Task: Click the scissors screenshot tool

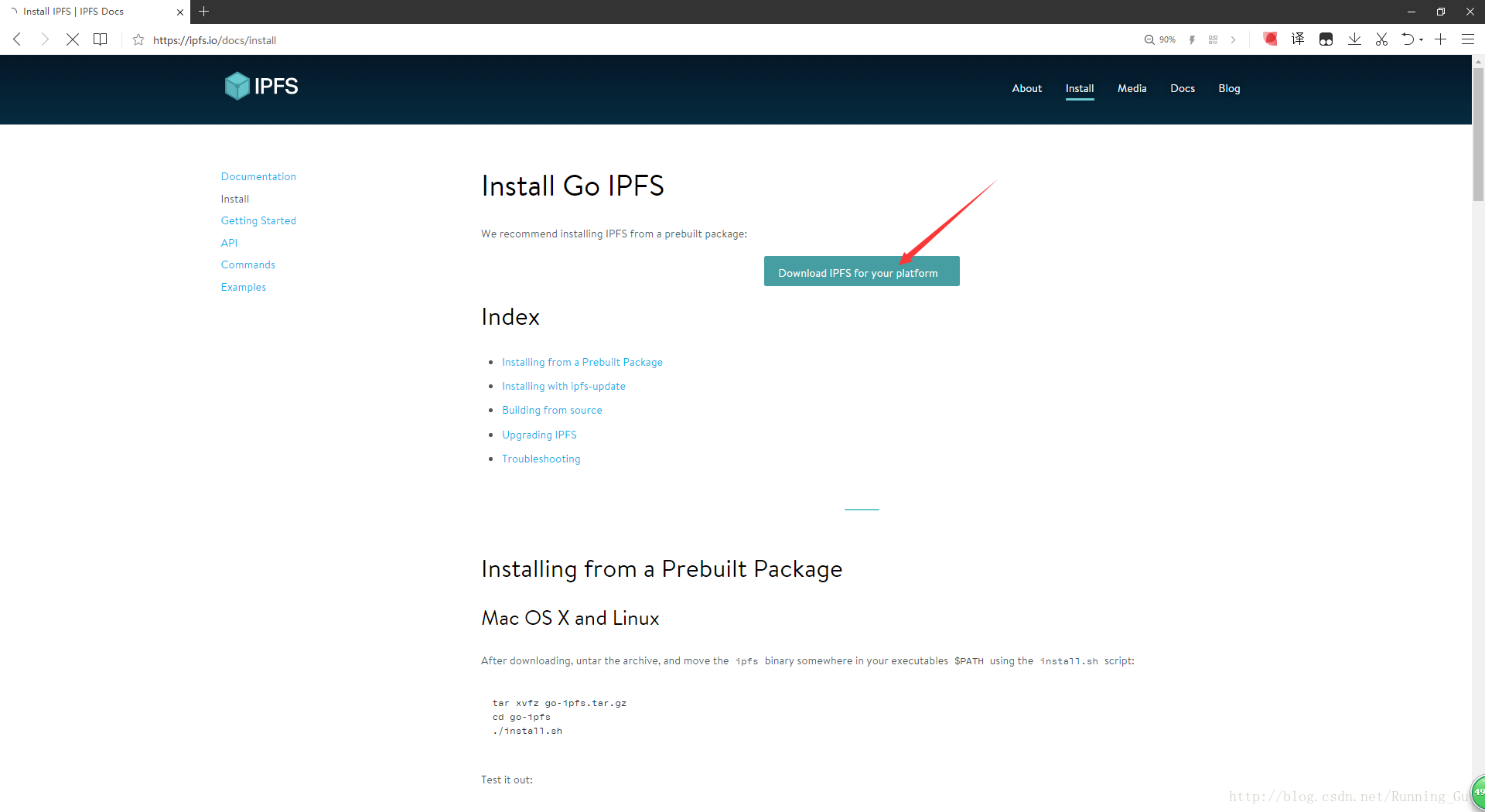Action: pos(1381,39)
